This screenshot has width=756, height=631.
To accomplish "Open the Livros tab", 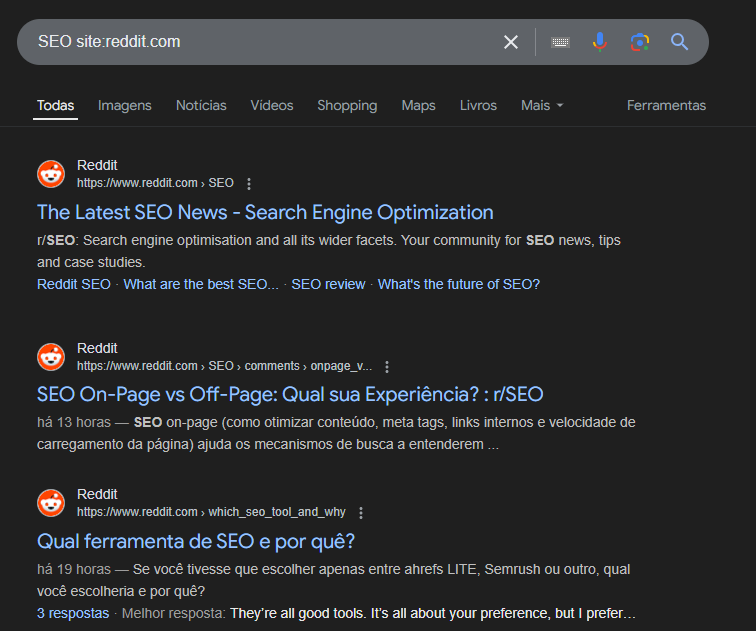I will pyautogui.click(x=478, y=106).
